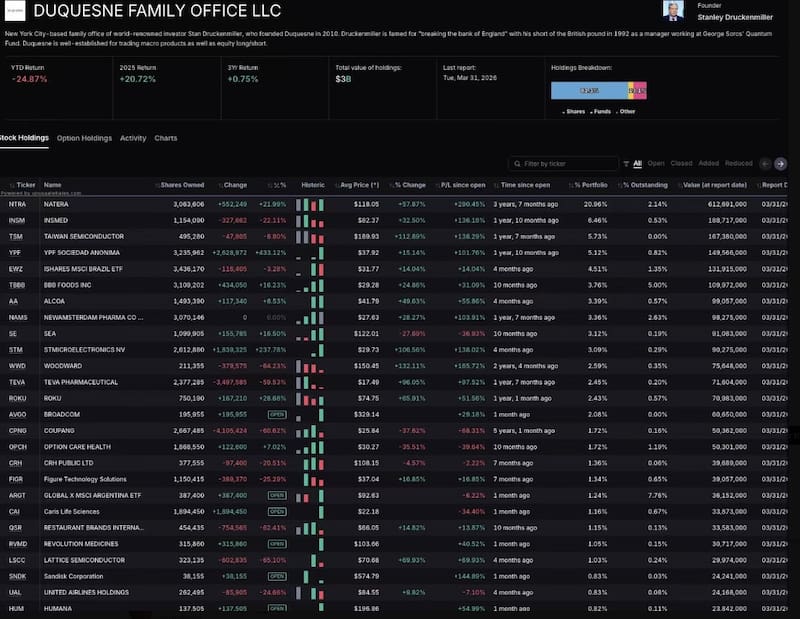800x619 pixels.
Task: Switch to the Activity tab
Action: tap(133, 138)
